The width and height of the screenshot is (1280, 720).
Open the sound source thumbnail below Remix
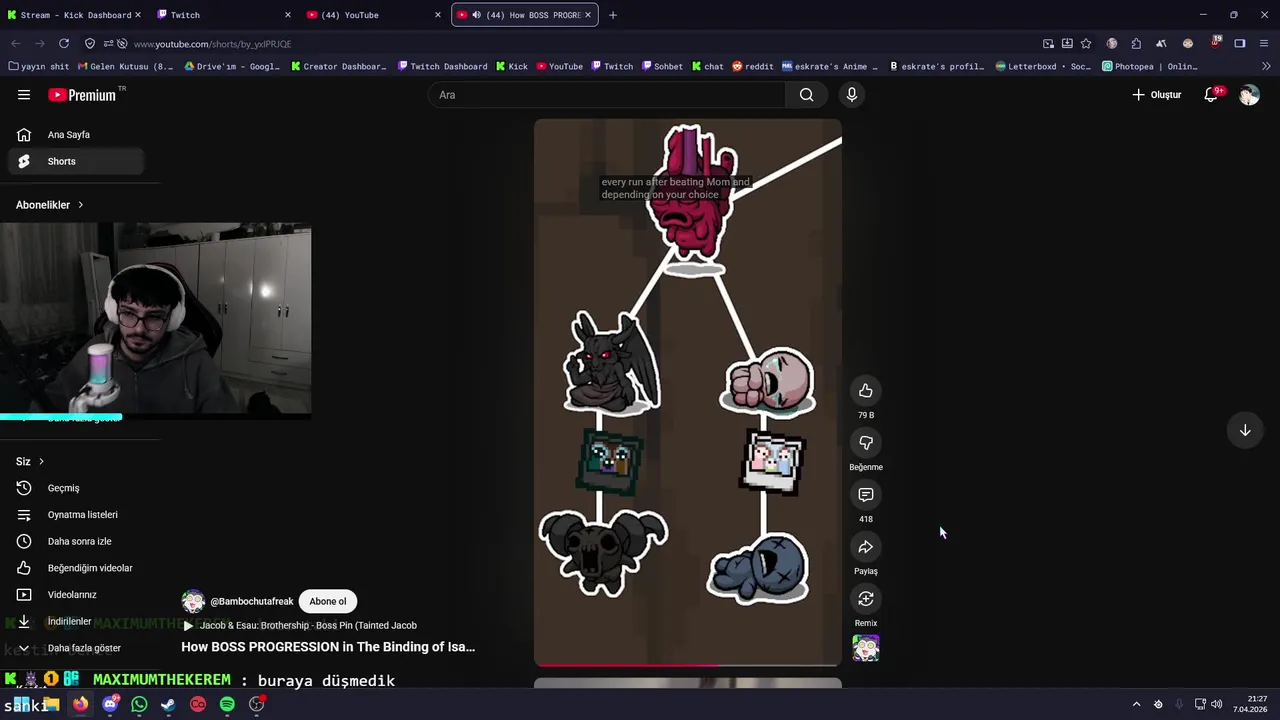(x=866, y=648)
